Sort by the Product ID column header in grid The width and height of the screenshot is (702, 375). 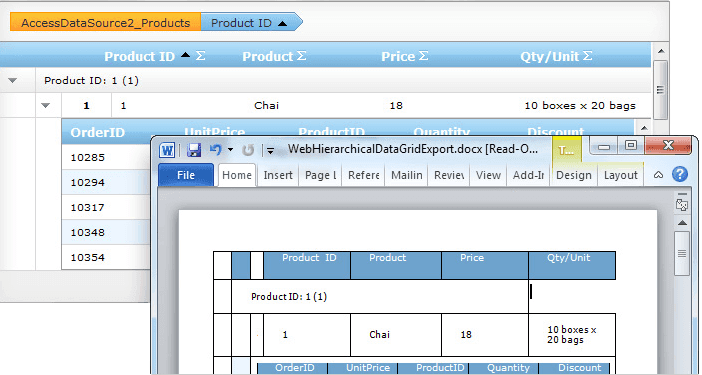[x=139, y=56]
